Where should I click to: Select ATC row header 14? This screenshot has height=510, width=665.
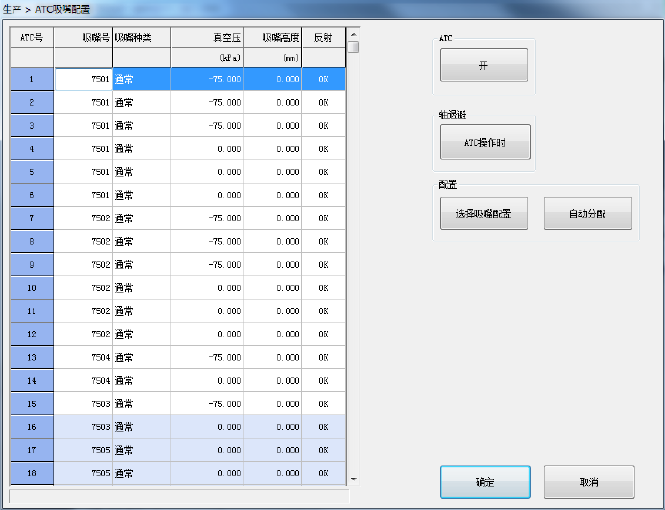click(32, 380)
